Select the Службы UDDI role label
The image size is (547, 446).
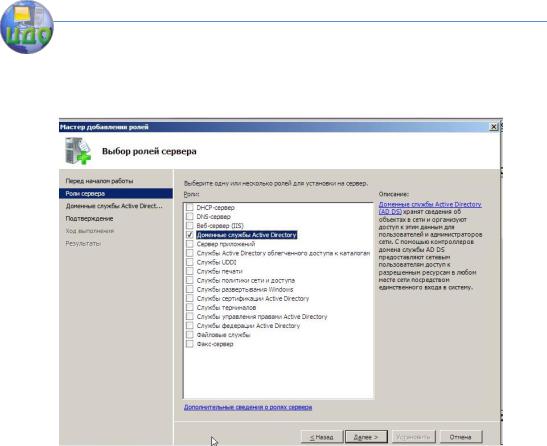(216, 262)
